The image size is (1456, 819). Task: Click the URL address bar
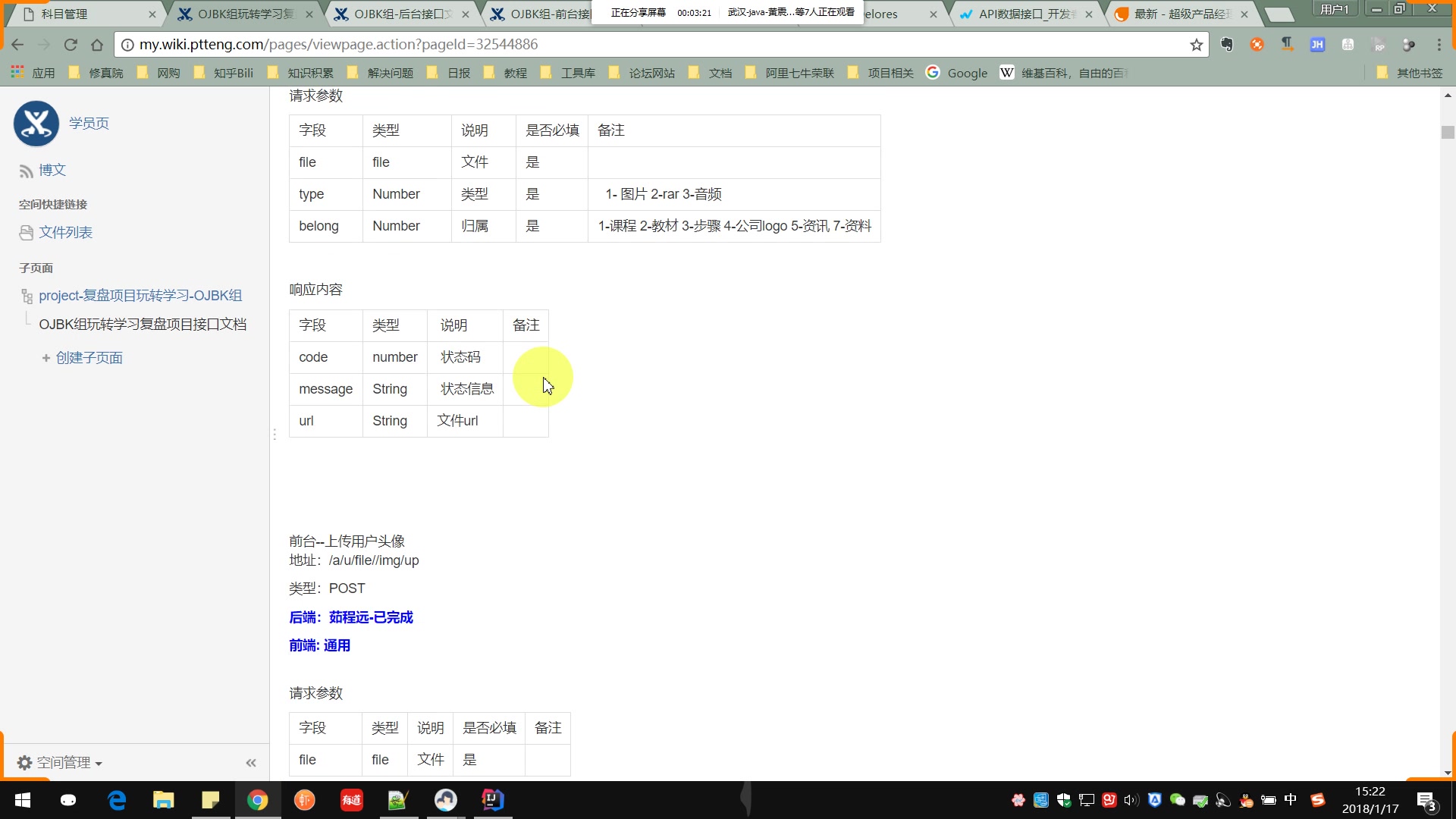pyautogui.click(x=652, y=45)
